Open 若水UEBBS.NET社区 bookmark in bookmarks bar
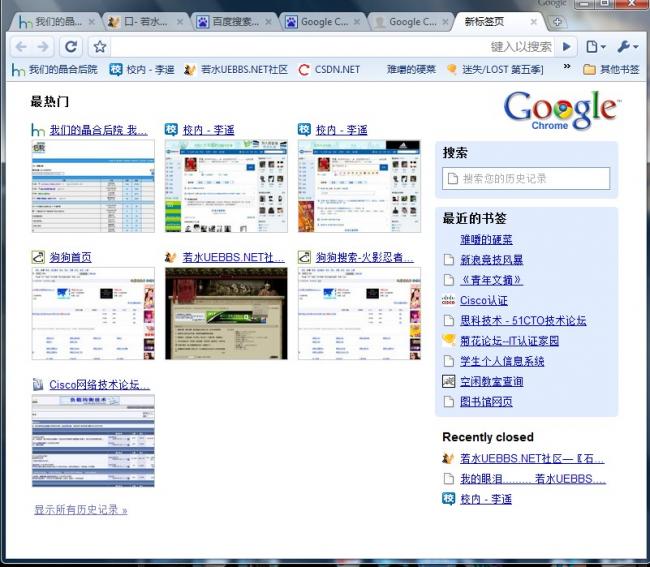Screen dimensions: 650x567 pos(236,69)
